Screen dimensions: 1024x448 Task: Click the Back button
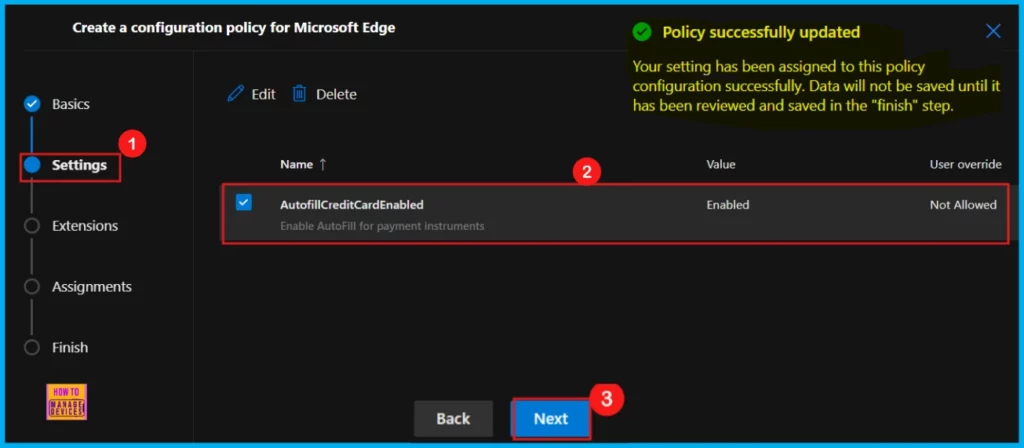[453, 419]
